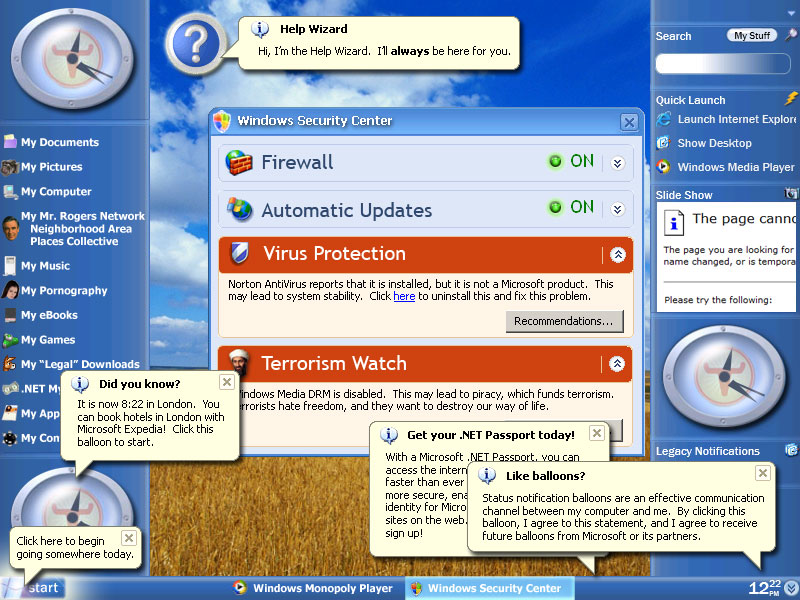
Task: Click the Show Desktop icon
Action: [663, 143]
